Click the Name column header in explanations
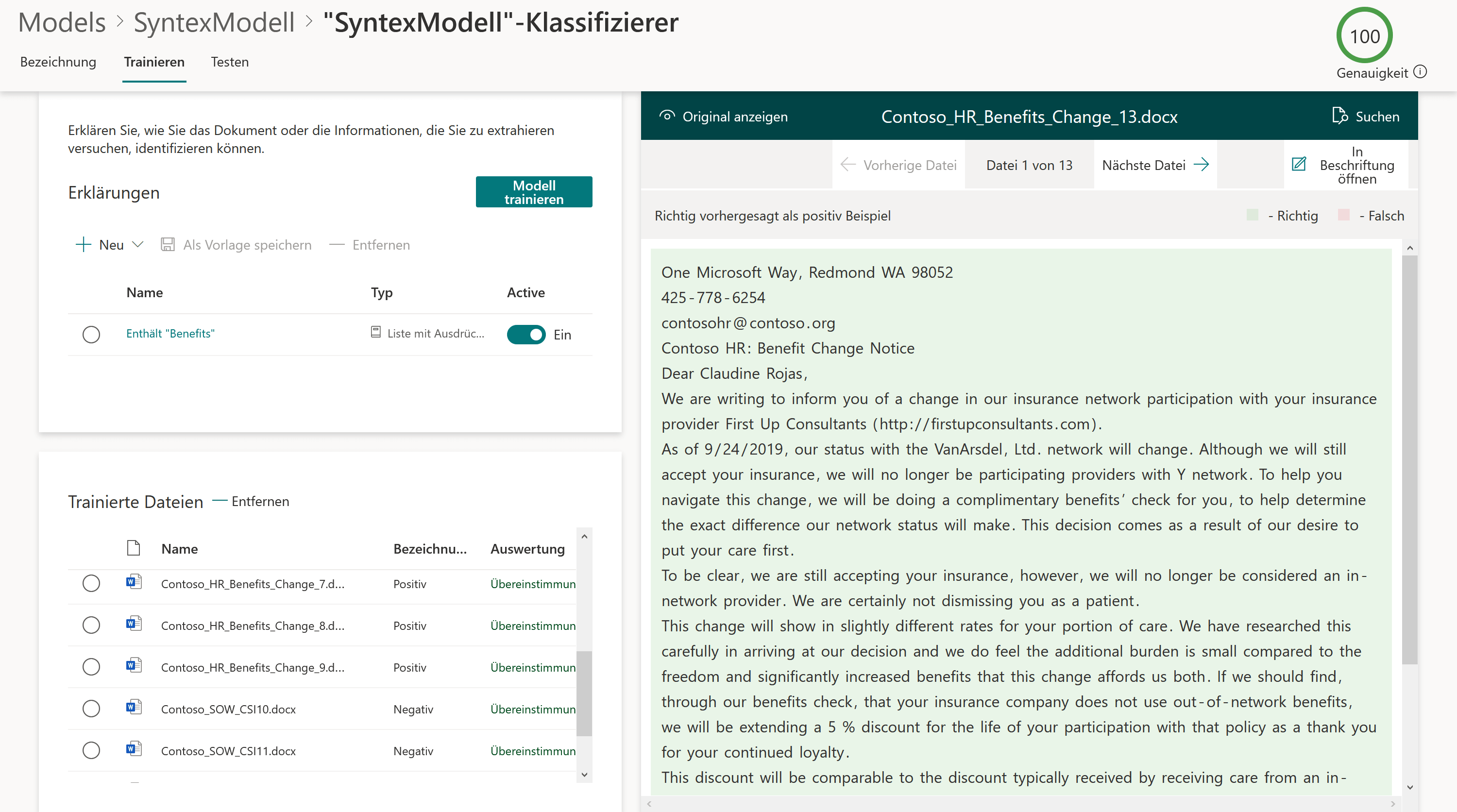This screenshot has width=1457, height=812. click(x=144, y=292)
